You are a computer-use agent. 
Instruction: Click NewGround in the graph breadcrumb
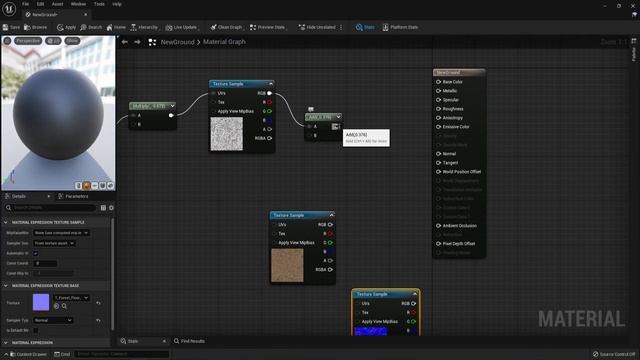(x=178, y=42)
